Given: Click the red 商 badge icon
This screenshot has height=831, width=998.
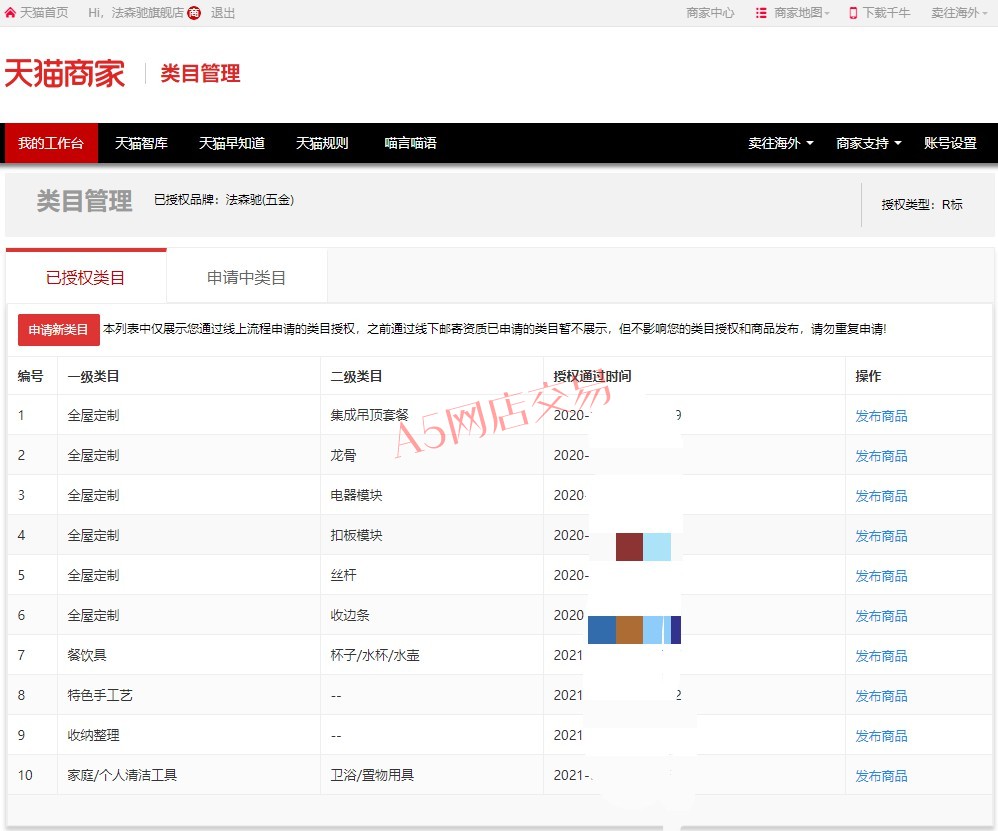Looking at the screenshot, I should pos(194,13).
